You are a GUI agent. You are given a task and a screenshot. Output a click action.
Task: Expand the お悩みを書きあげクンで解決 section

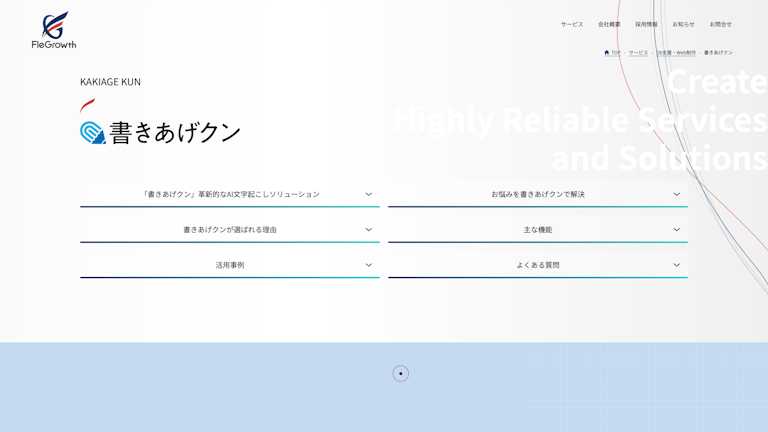[538, 194]
